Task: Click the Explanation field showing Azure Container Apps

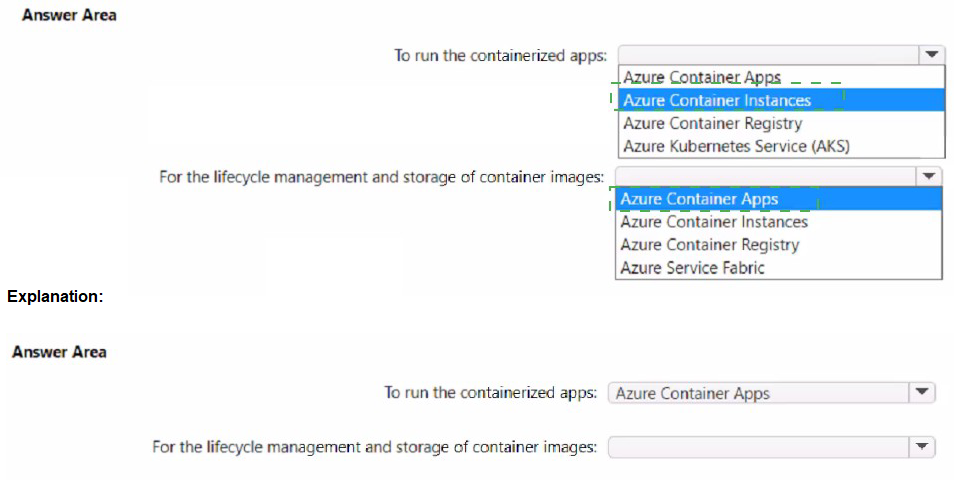Action: 757,393
